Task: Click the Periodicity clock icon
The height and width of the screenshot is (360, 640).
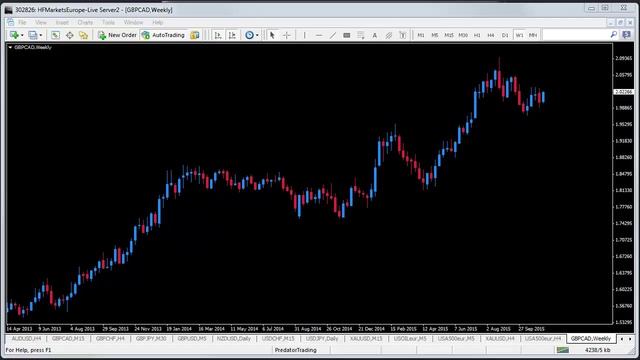Action: 249,35
